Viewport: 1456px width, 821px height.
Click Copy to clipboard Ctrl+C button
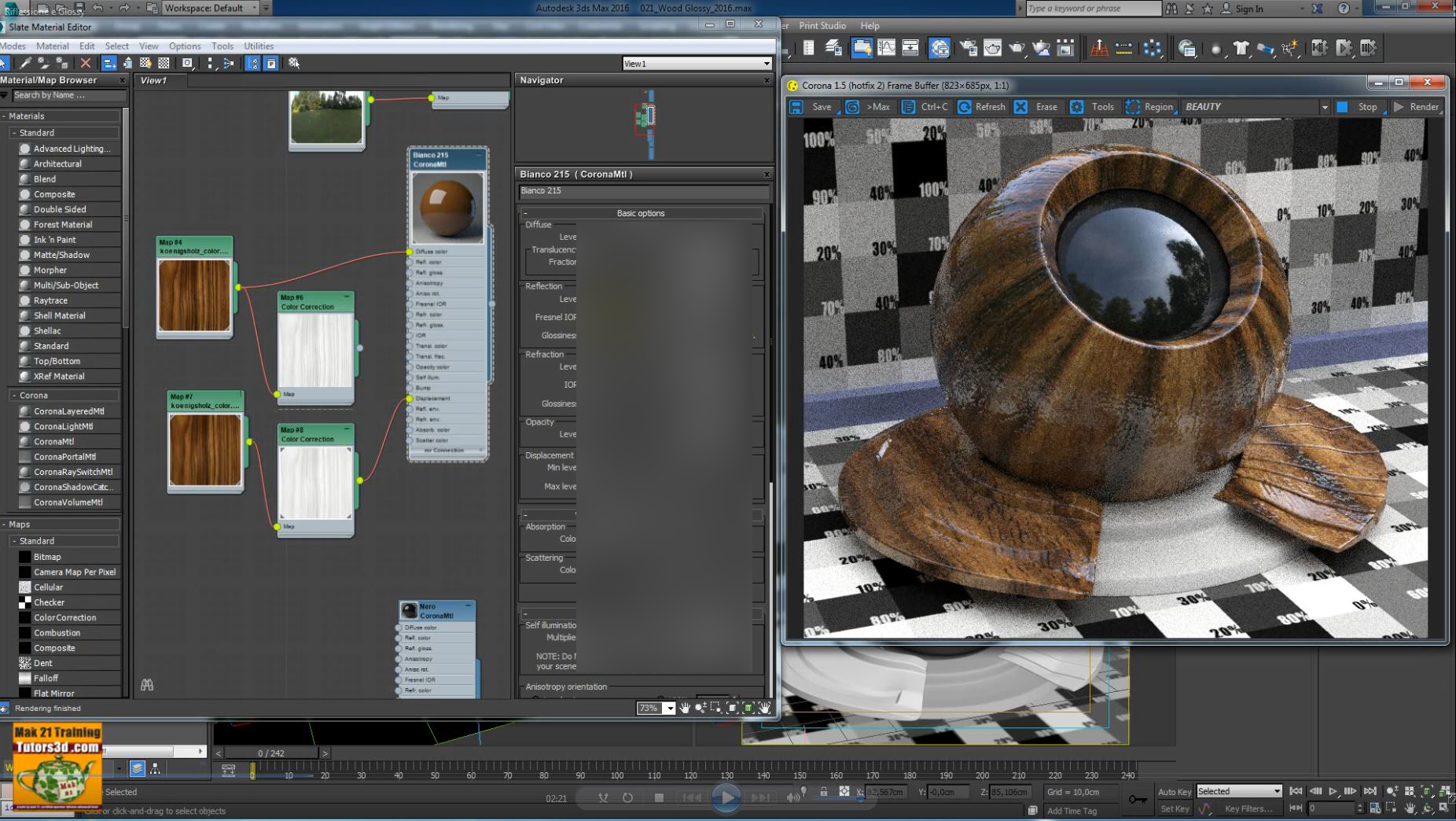pos(925,106)
